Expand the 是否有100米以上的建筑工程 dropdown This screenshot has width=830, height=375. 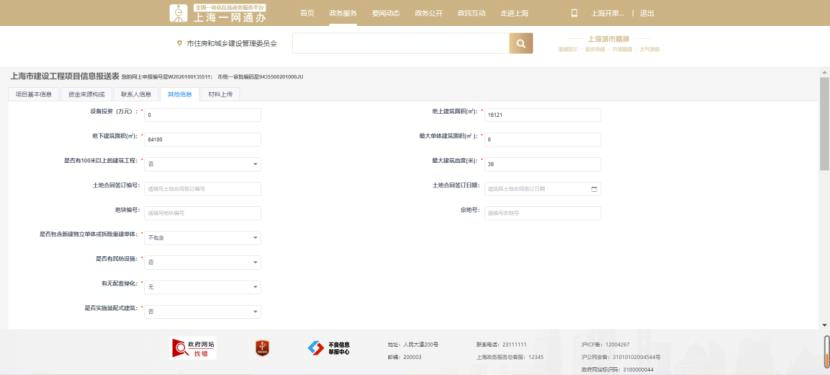tap(202, 164)
